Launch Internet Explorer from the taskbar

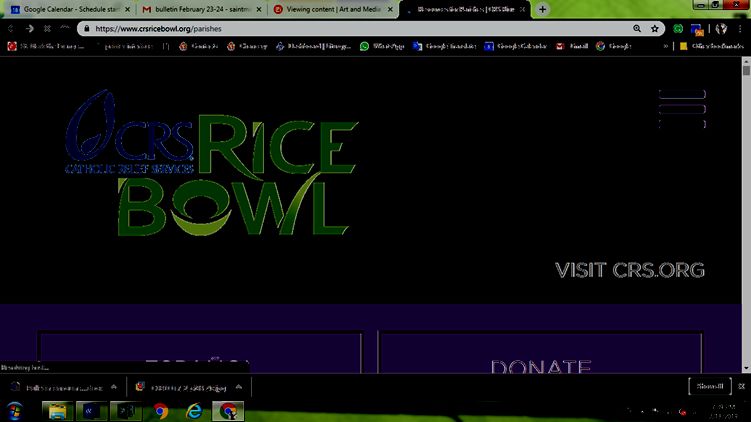click(x=194, y=411)
